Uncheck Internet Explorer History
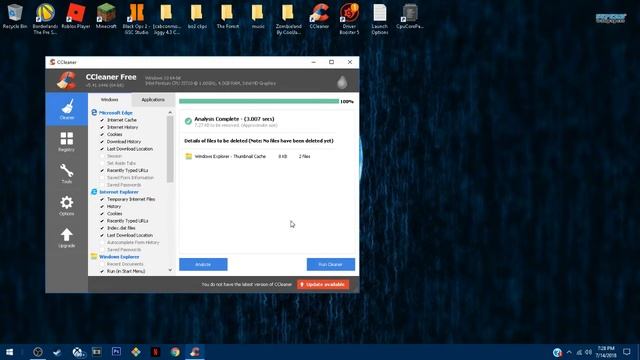Screen dimensions: 640x360 pyautogui.click(x=102, y=207)
